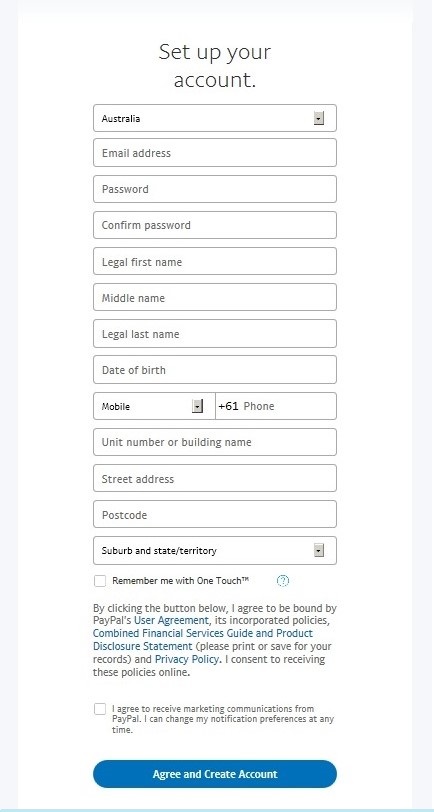434x812 pixels.
Task: Open the User Agreement link
Action: point(171,620)
